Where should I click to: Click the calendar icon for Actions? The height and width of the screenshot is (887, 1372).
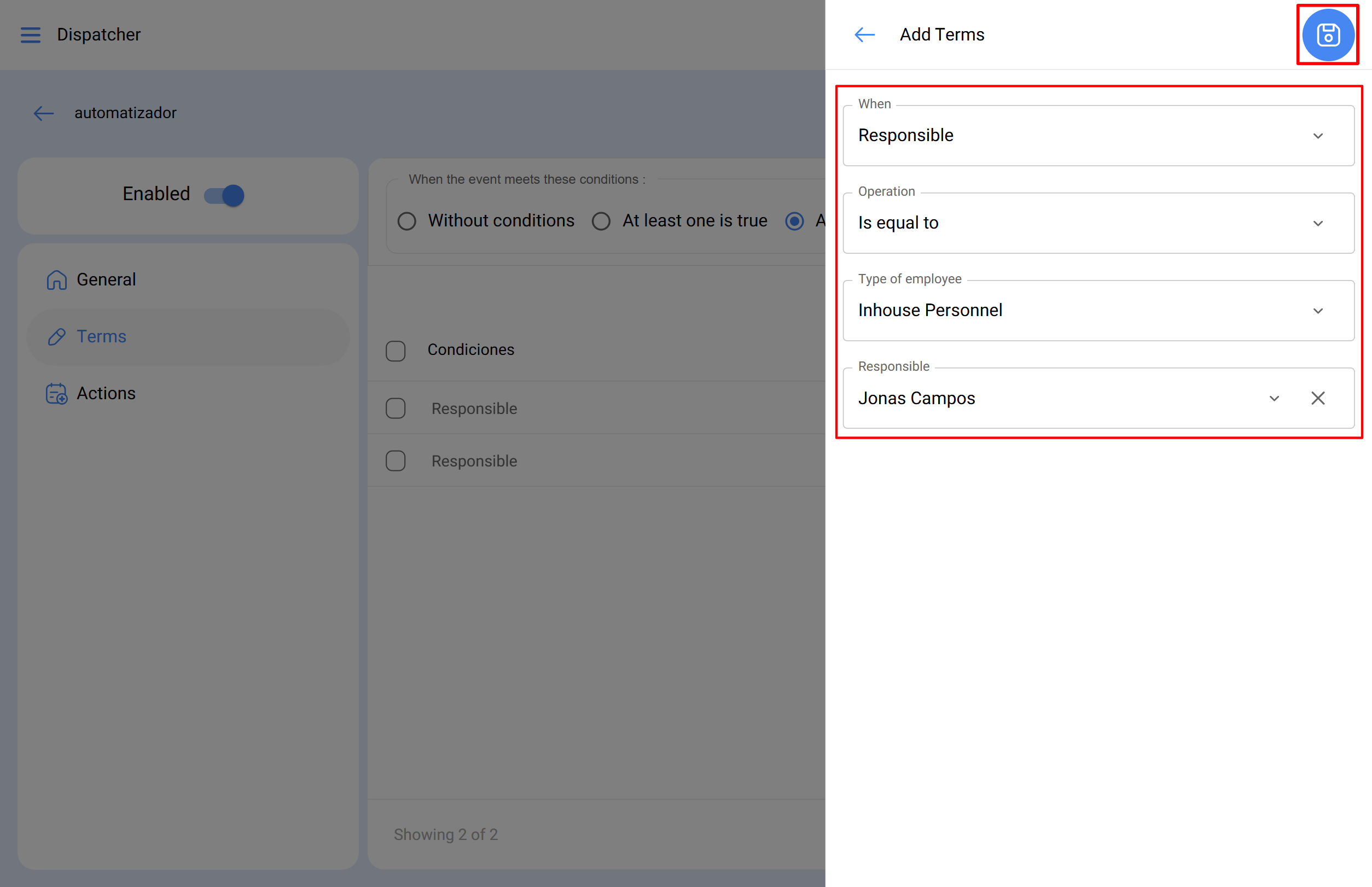click(56, 394)
